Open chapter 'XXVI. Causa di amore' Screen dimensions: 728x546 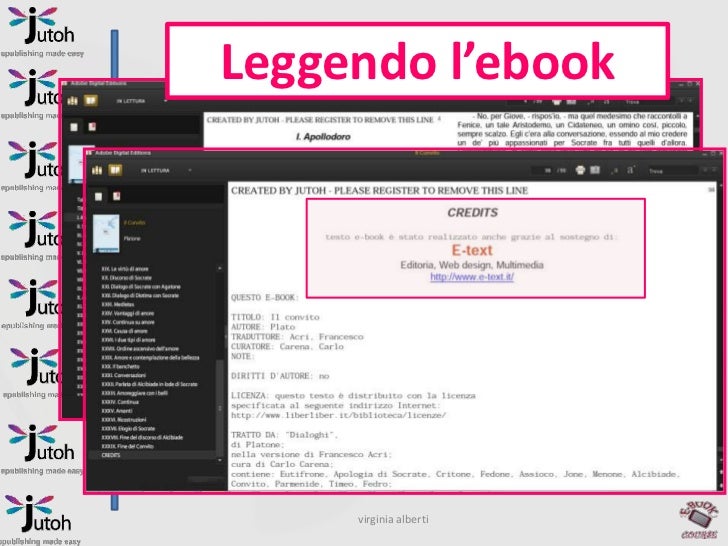(124, 331)
